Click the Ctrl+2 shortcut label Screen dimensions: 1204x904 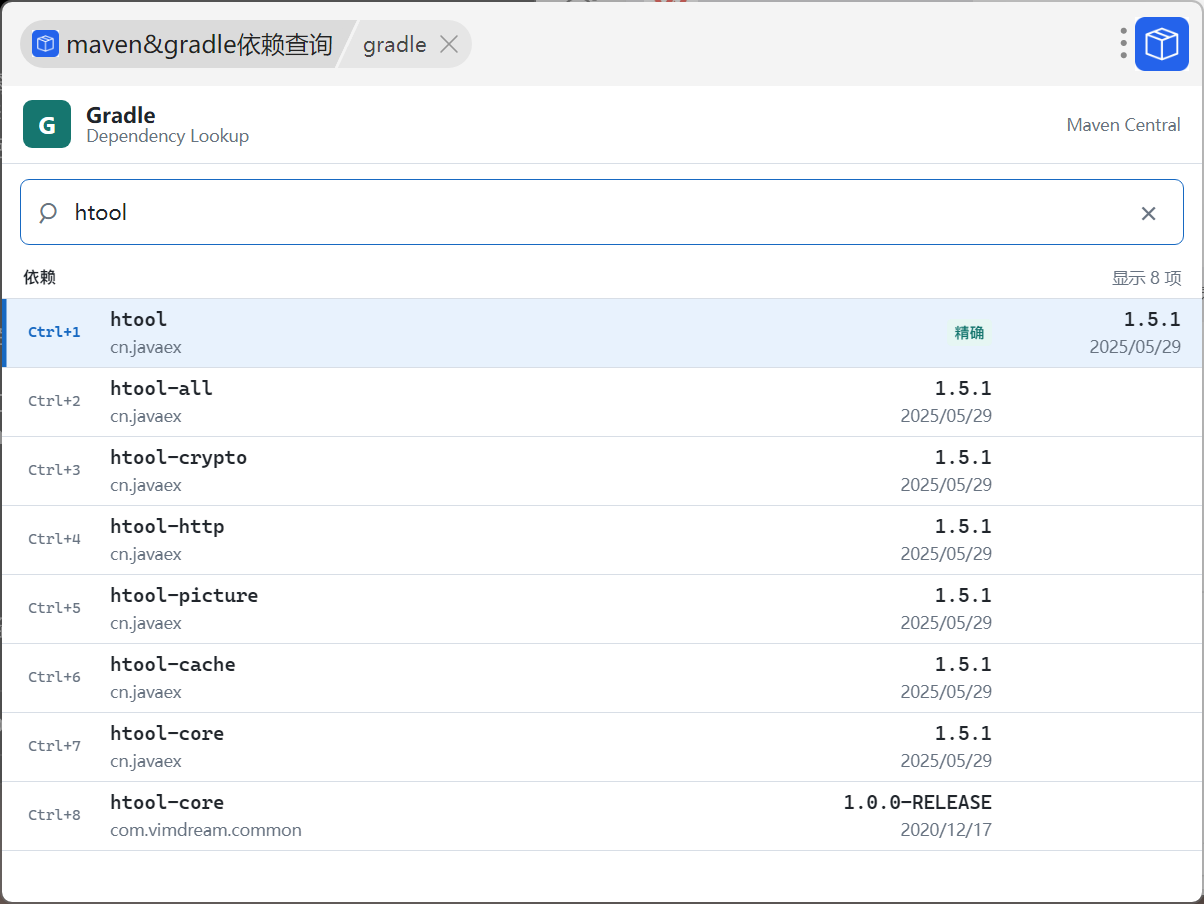(x=54, y=401)
